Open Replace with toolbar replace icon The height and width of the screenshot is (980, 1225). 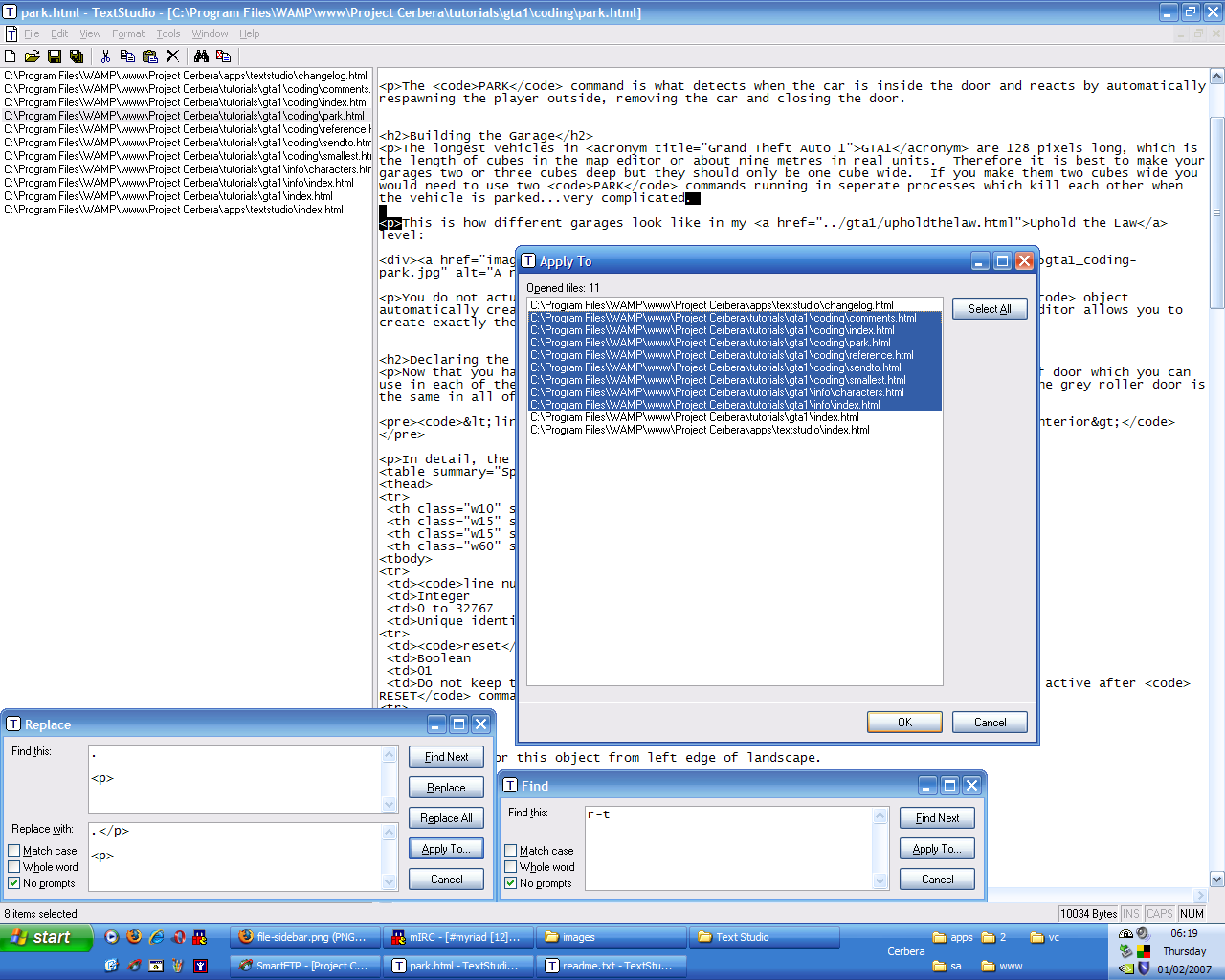[223, 56]
